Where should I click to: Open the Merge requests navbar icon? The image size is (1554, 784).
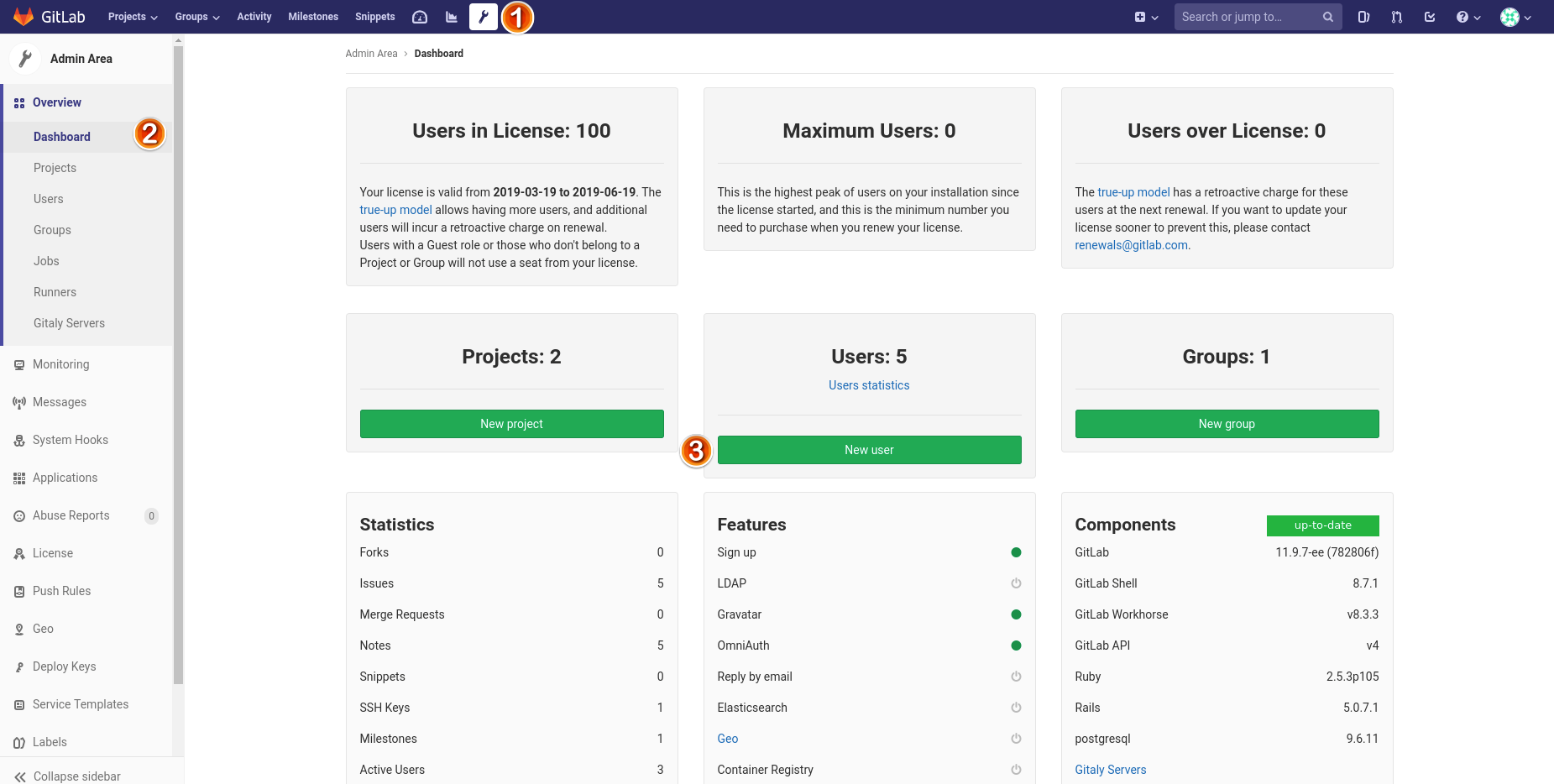[1397, 17]
